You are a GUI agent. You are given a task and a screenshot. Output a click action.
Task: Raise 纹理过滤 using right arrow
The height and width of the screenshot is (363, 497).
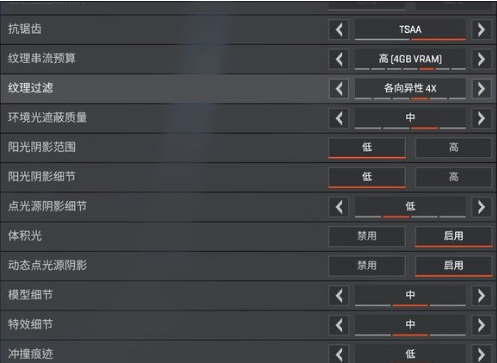481,89
